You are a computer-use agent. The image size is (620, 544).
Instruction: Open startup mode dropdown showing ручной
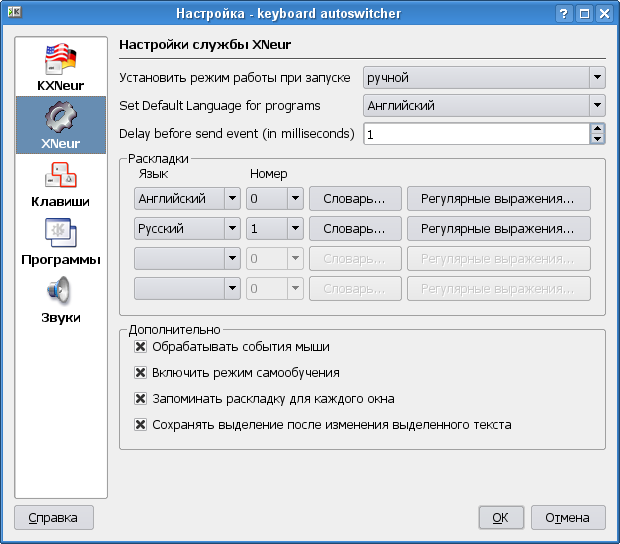(484, 77)
